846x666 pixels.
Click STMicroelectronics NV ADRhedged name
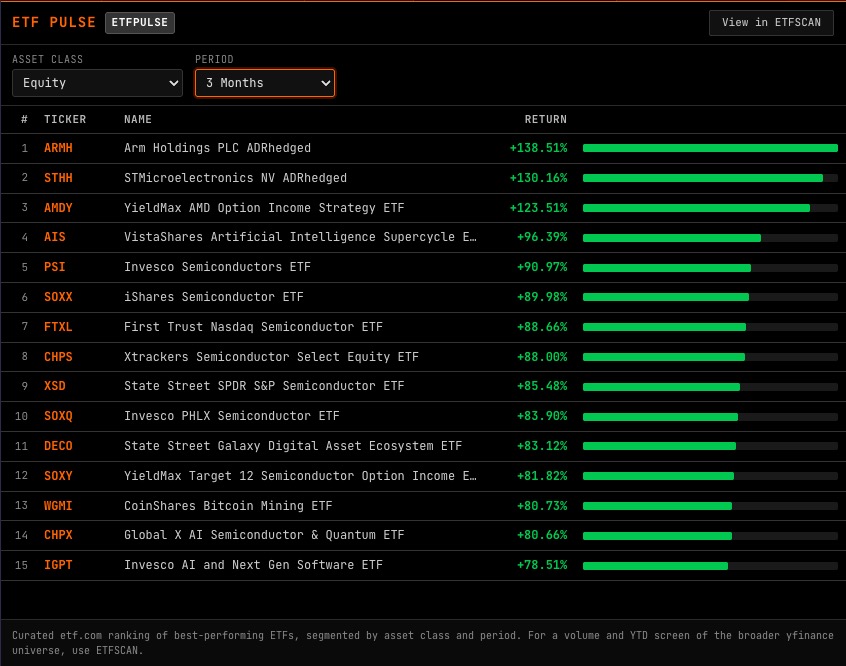235,178
